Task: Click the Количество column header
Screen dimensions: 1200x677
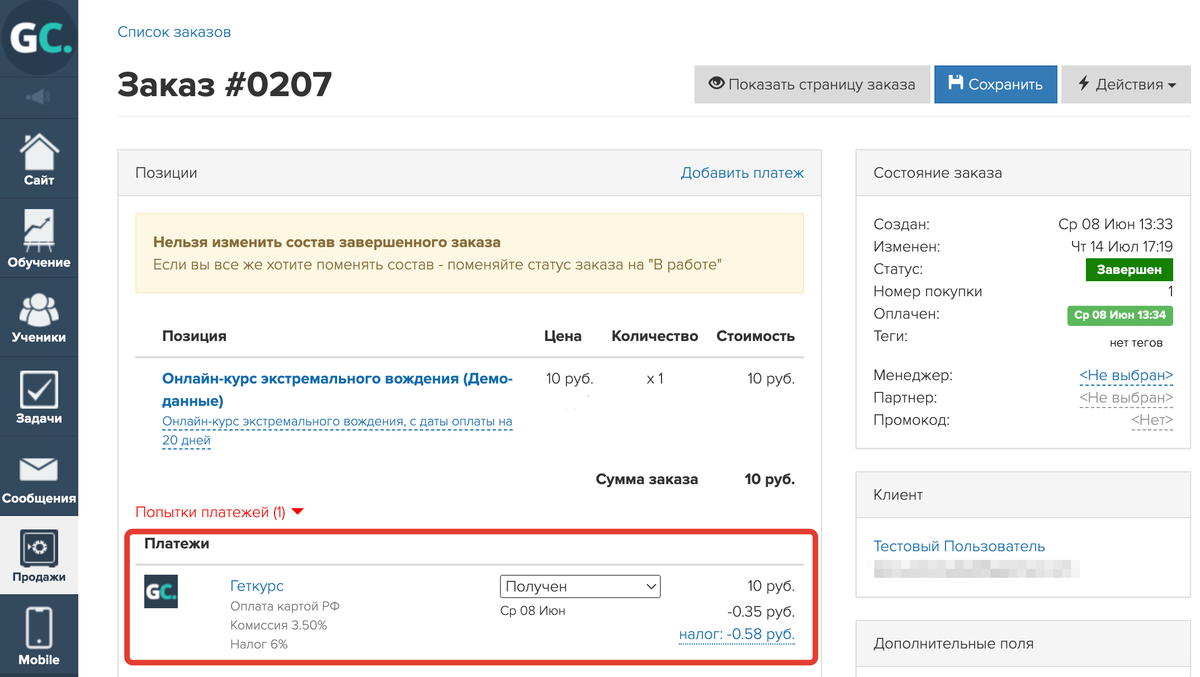Action: [x=654, y=336]
